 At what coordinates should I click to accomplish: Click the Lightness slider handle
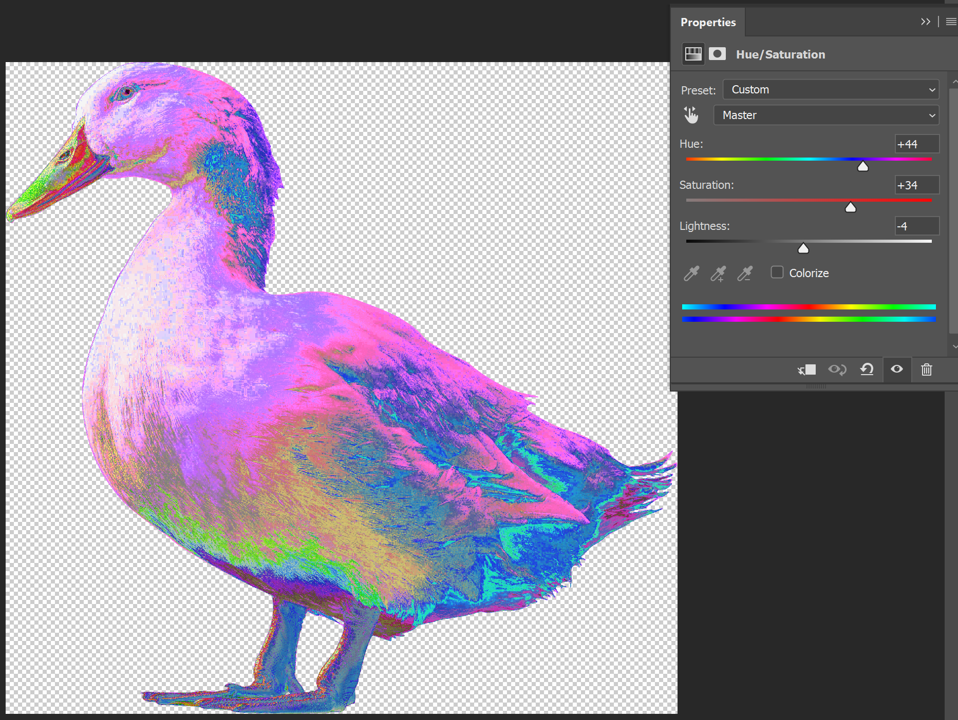pos(803,248)
